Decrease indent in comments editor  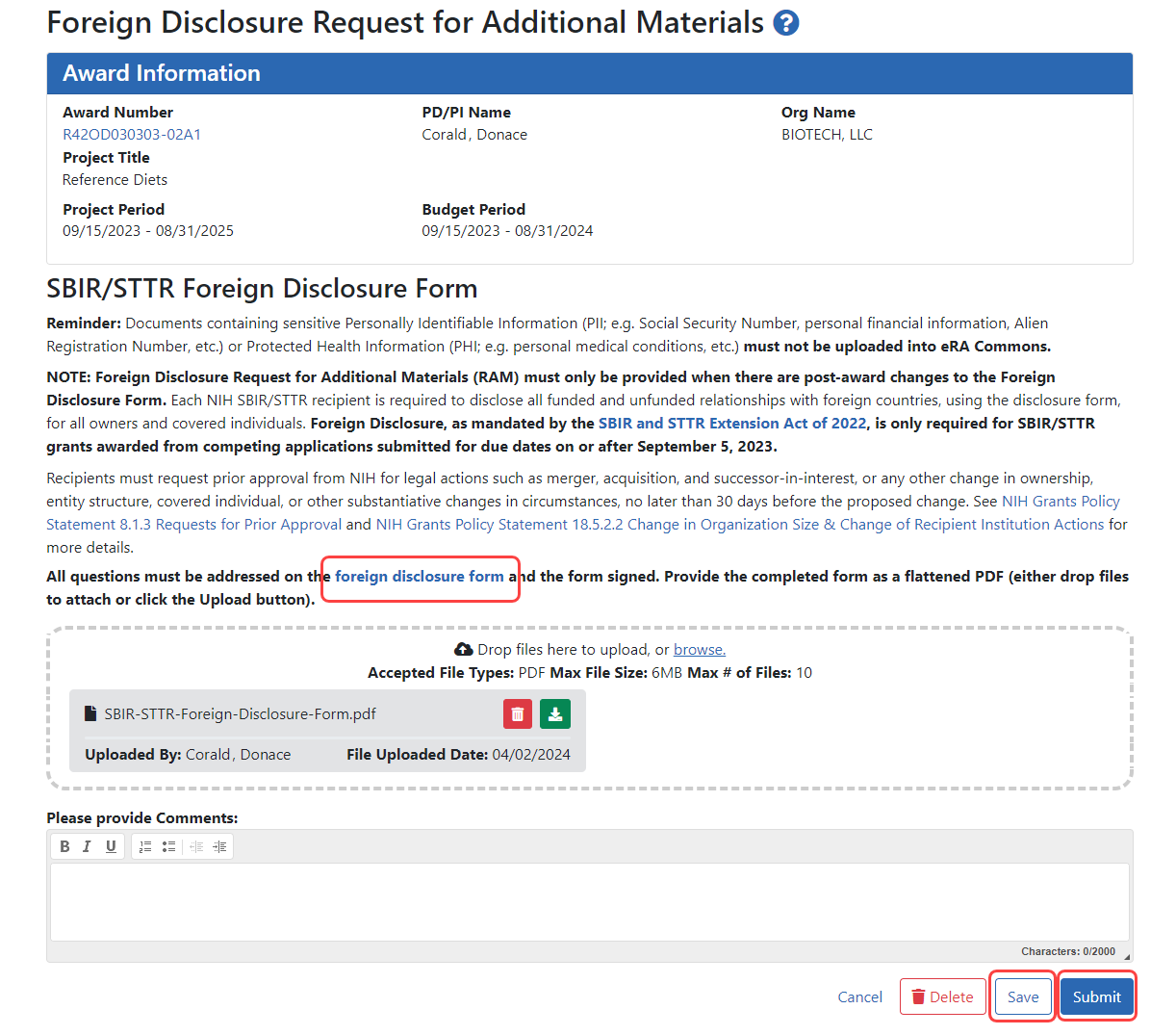[x=196, y=846]
